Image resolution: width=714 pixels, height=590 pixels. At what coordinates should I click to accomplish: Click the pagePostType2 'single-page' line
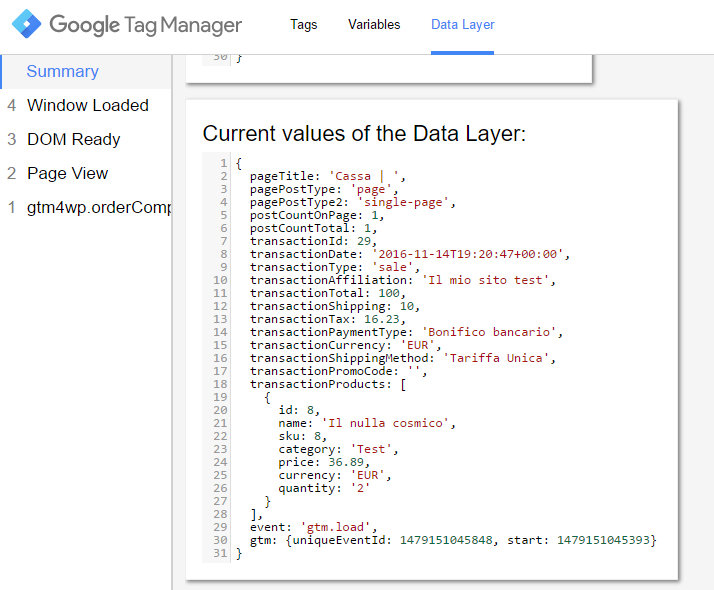(x=352, y=202)
